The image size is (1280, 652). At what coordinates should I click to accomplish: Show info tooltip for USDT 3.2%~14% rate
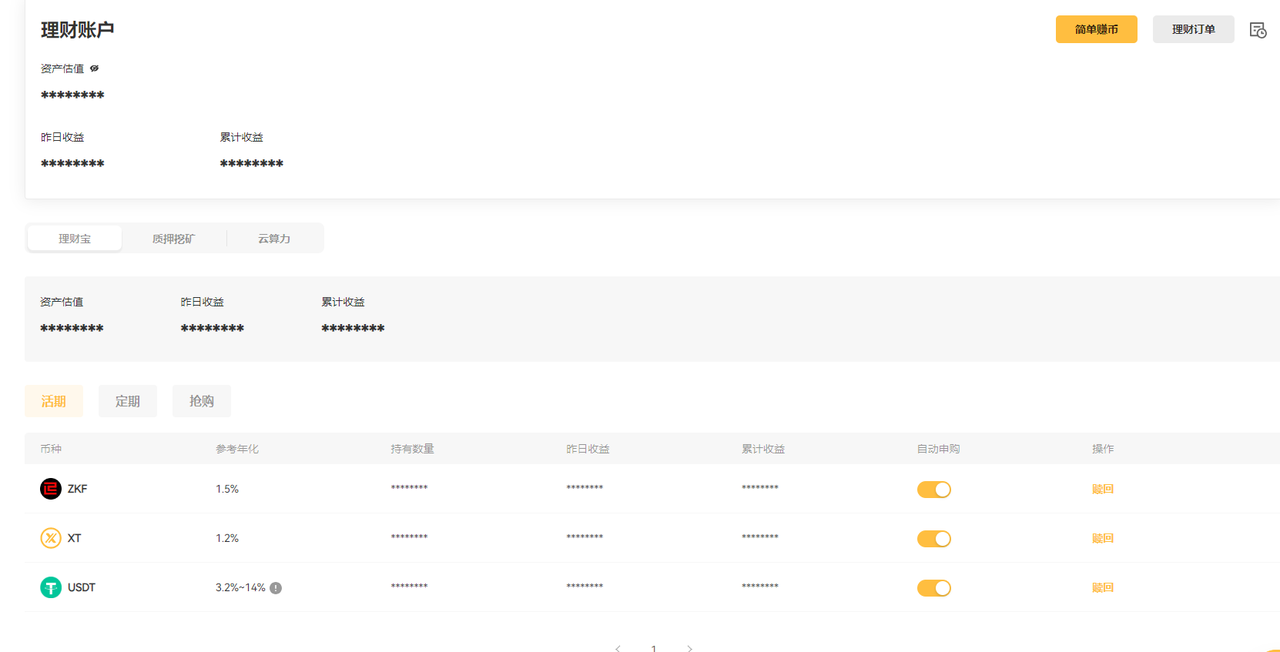point(276,588)
